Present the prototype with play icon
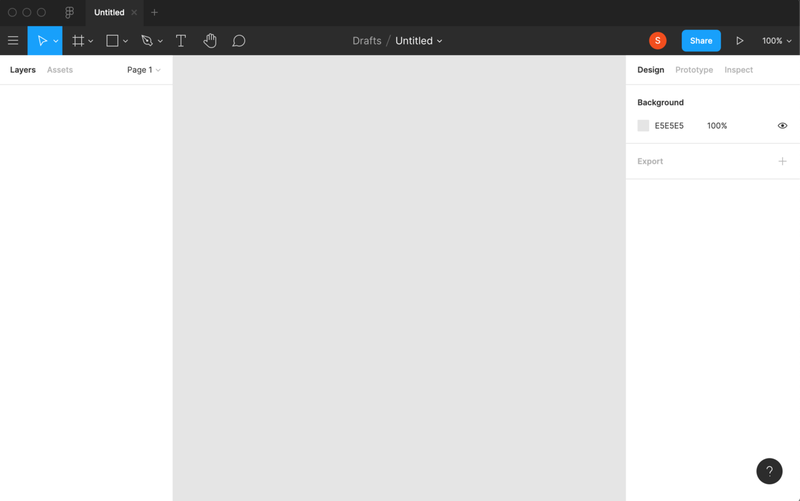The width and height of the screenshot is (800, 501). (x=739, y=41)
